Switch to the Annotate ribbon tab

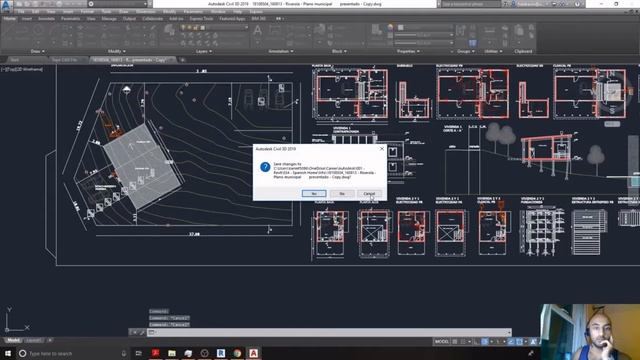[47, 19]
